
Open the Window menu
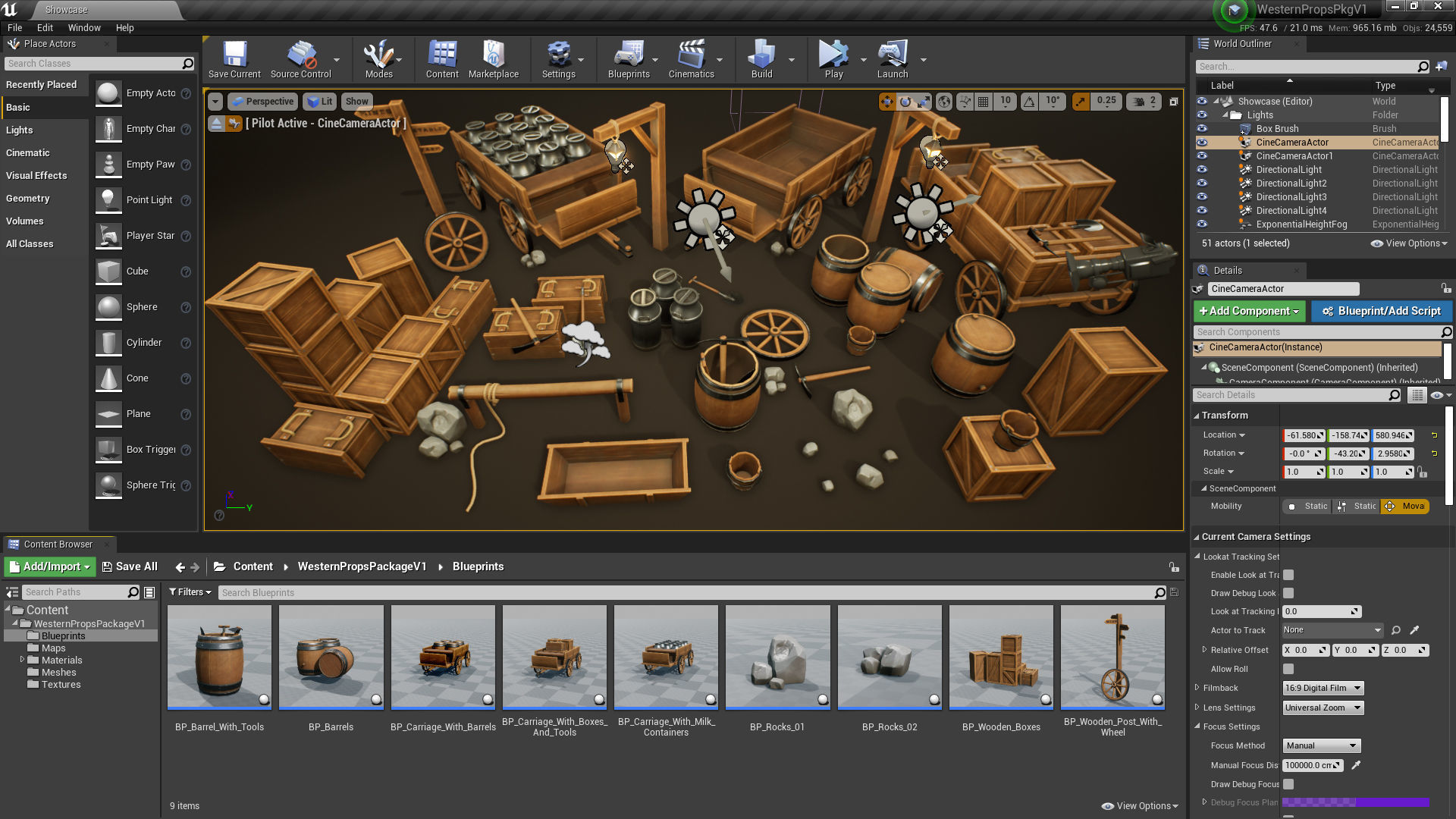[x=84, y=27]
